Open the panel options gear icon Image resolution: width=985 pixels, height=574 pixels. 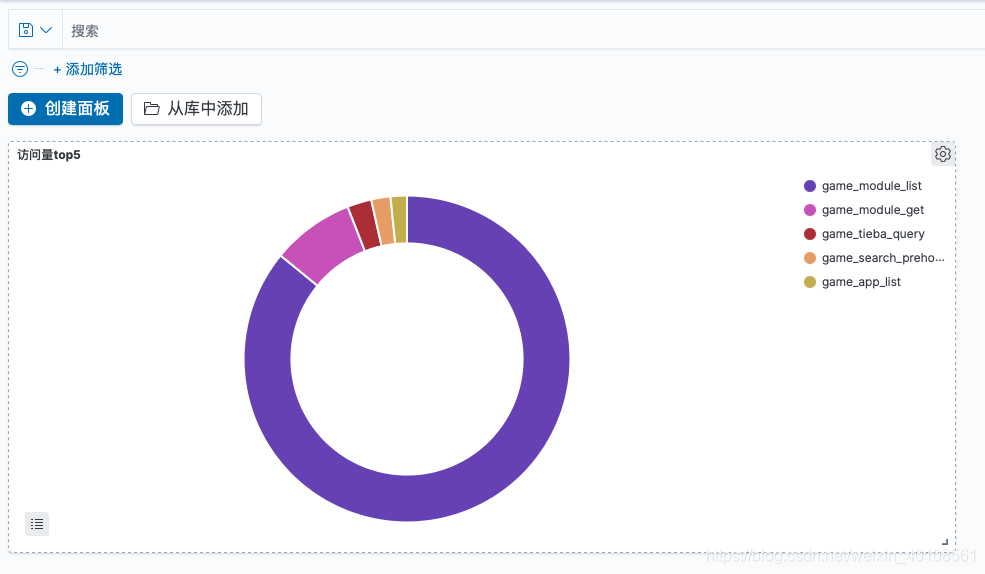click(x=942, y=154)
